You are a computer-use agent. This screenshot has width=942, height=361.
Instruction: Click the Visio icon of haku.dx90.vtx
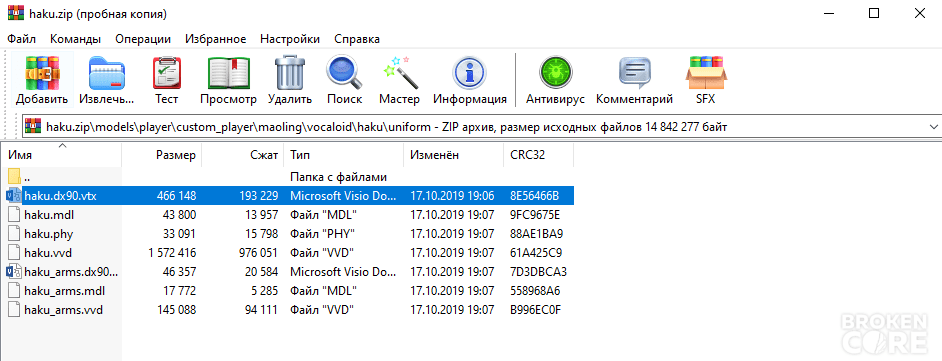click(14, 195)
